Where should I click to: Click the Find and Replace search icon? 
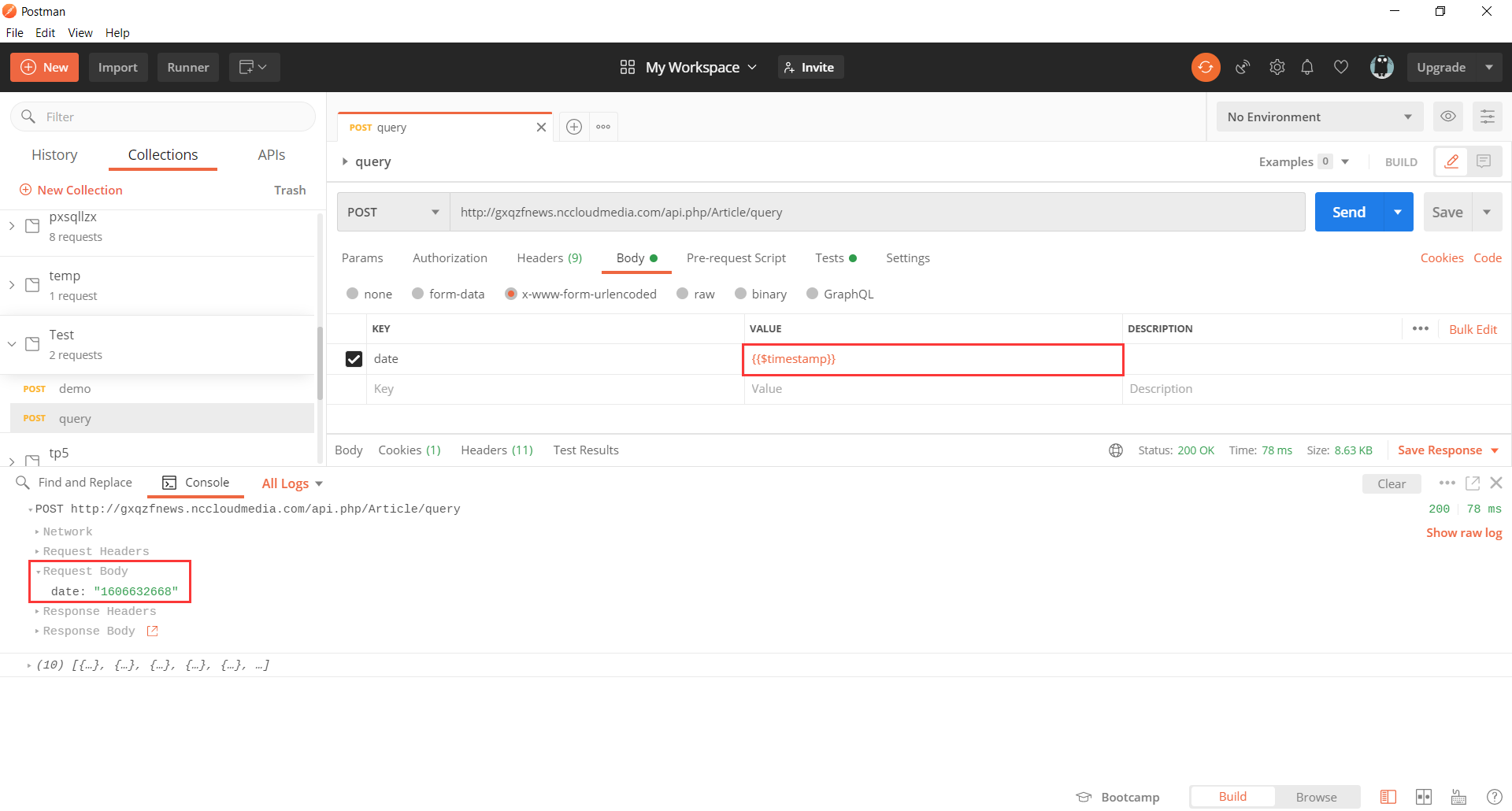[x=23, y=483]
